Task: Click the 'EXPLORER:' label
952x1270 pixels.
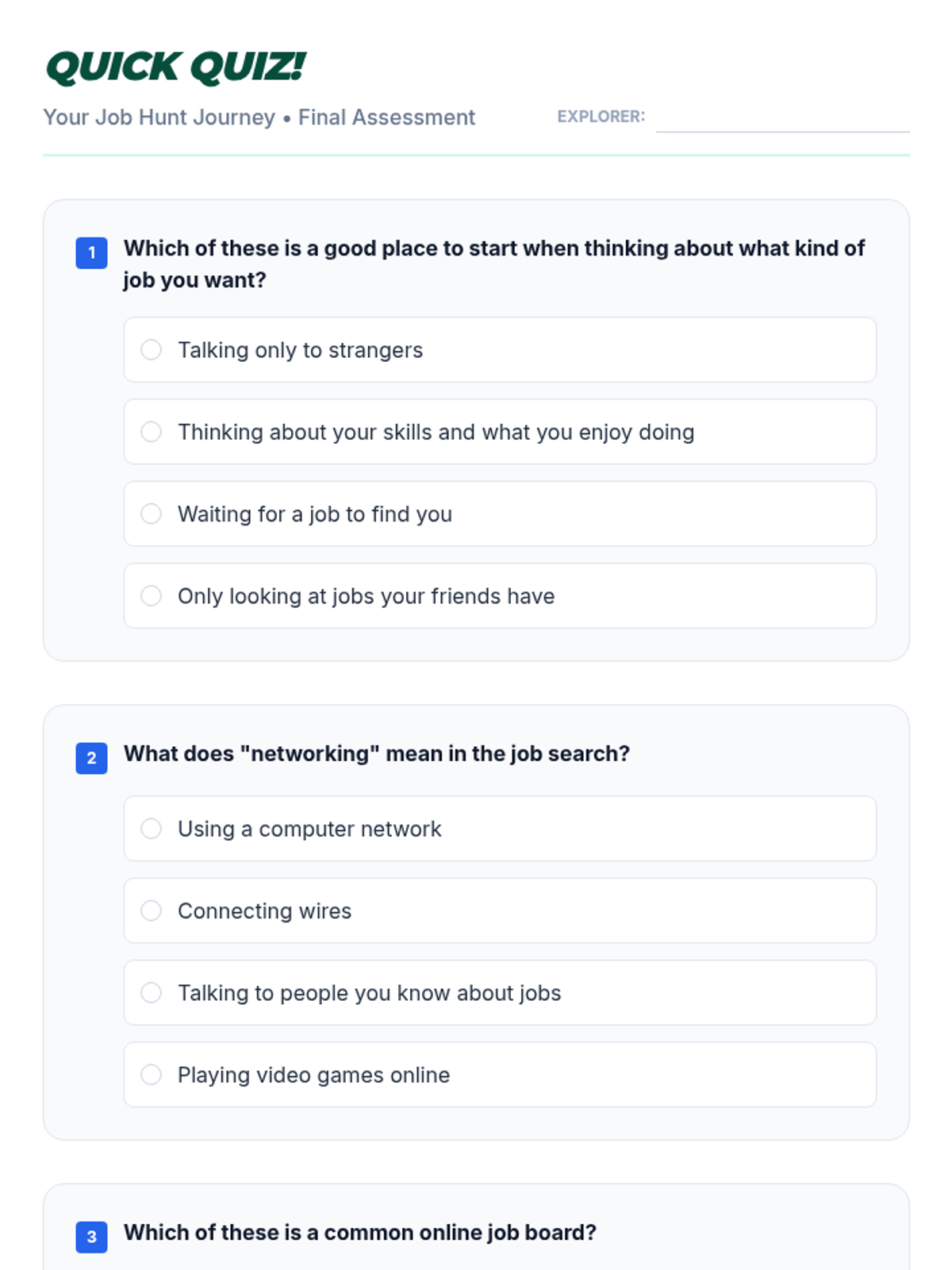Action: 601,117
